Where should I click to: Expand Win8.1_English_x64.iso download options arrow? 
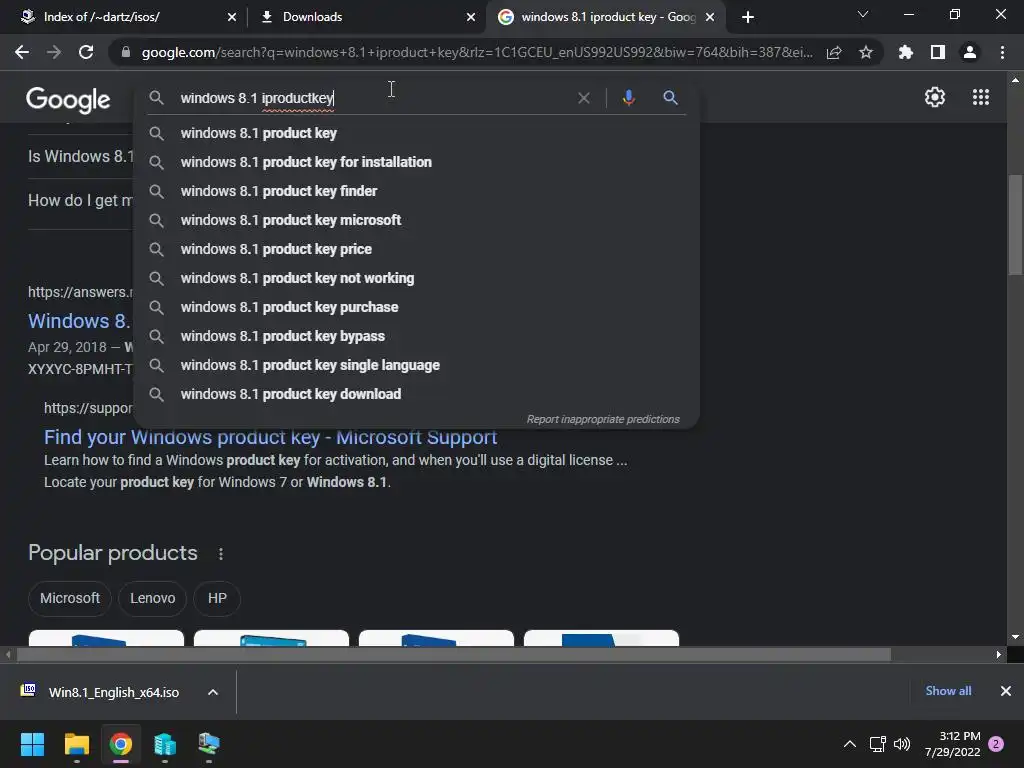[x=213, y=692]
